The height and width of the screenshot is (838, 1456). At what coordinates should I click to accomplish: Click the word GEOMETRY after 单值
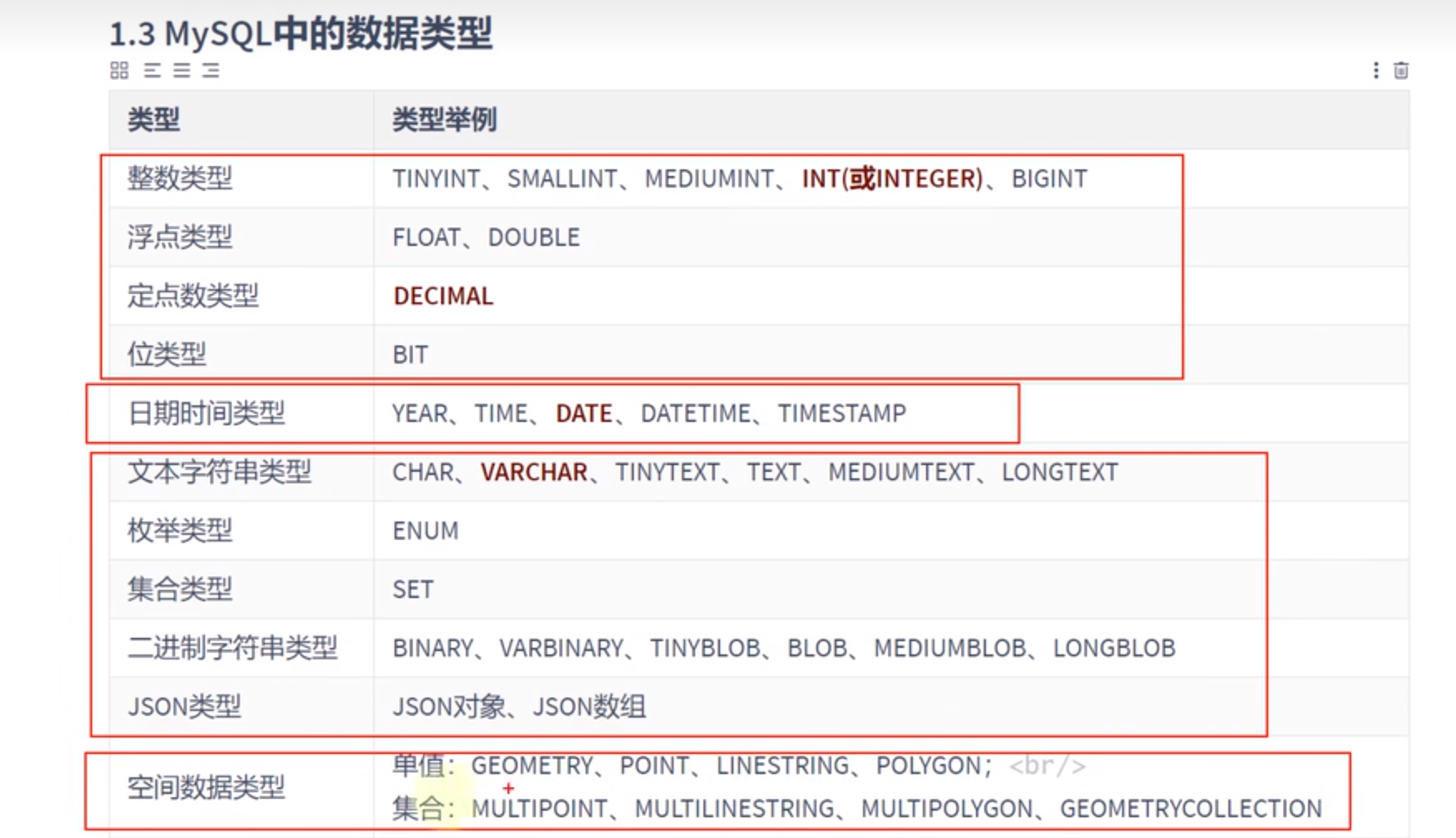[532, 765]
